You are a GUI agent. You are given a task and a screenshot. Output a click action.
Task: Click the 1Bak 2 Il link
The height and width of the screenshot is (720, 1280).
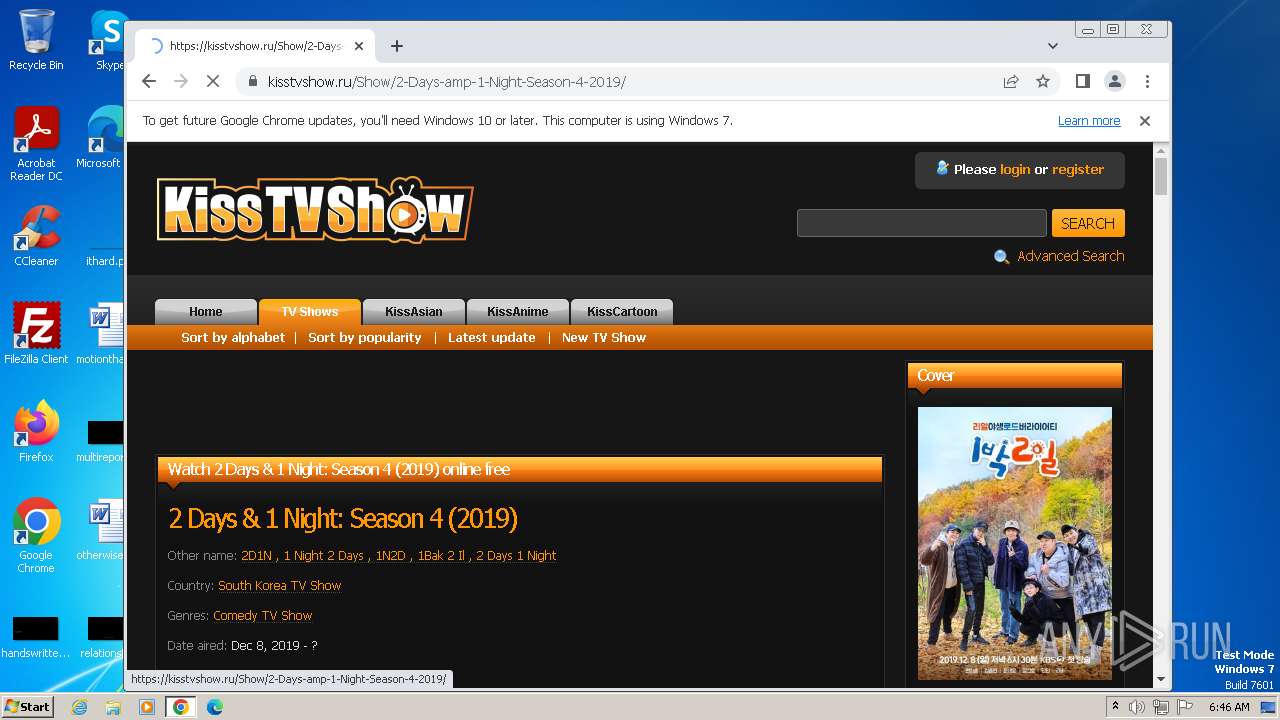(x=441, y=556)
